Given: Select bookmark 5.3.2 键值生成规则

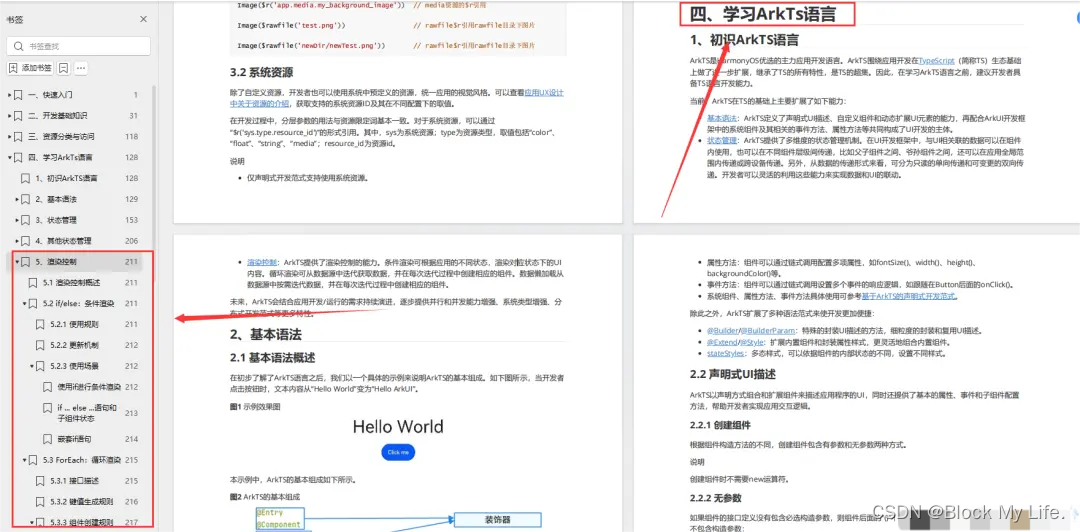Looking at the screenshot, I should [82, 502].
